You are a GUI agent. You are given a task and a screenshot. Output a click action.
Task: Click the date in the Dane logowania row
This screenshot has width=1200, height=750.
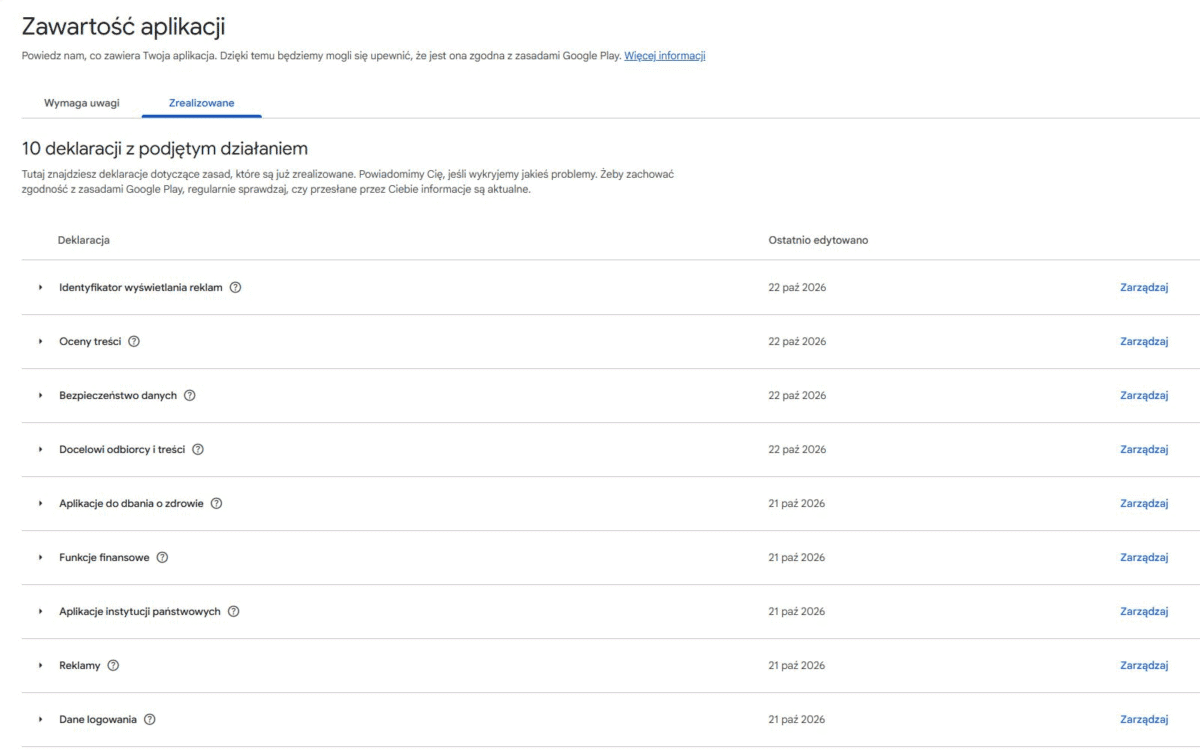point(797,719)
